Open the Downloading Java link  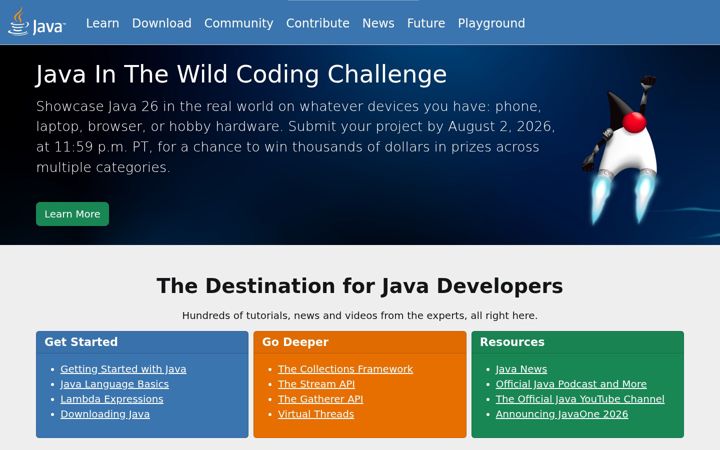tap(105, 414)
